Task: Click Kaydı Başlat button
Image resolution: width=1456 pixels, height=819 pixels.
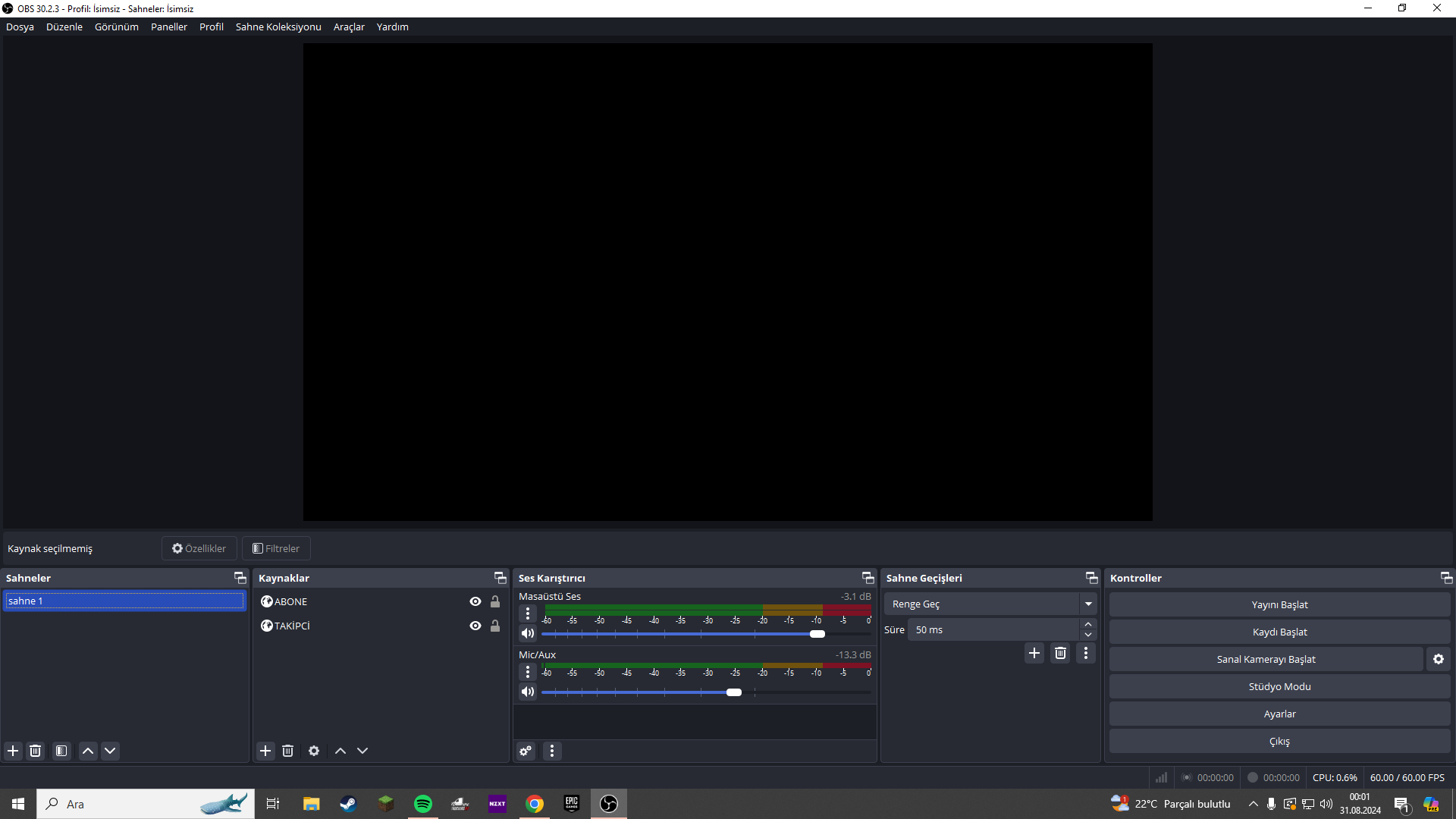Action: click(1279, 632)
